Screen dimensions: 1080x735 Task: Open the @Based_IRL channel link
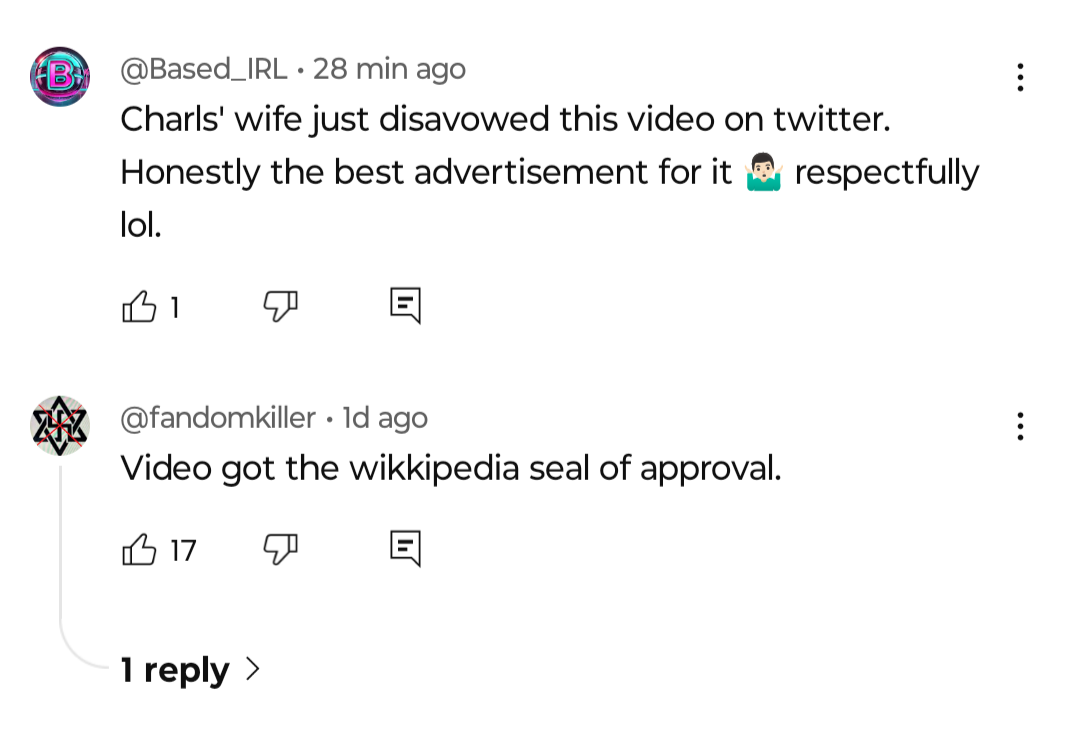(x=203, y=69)
